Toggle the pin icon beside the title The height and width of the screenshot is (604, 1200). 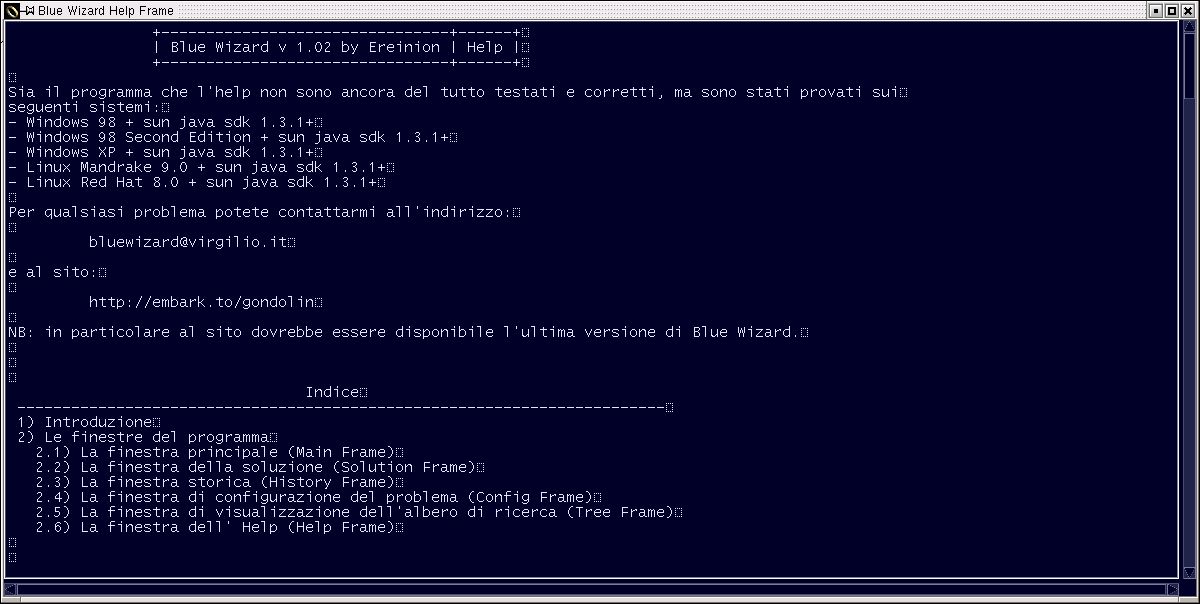point(30,10)
